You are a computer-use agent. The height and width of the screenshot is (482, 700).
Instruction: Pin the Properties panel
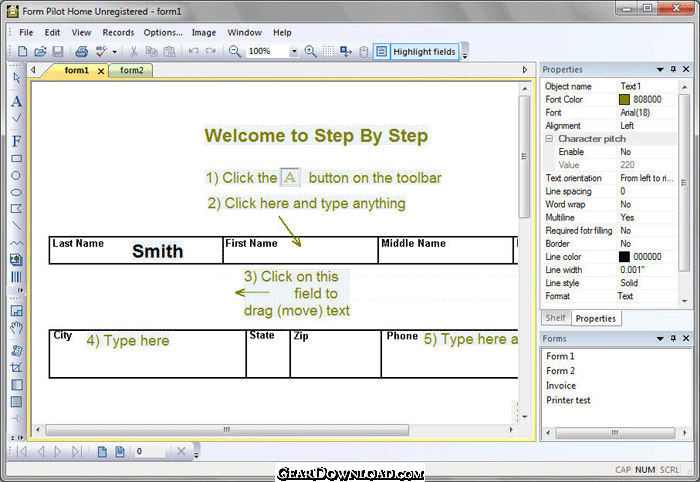673,69
